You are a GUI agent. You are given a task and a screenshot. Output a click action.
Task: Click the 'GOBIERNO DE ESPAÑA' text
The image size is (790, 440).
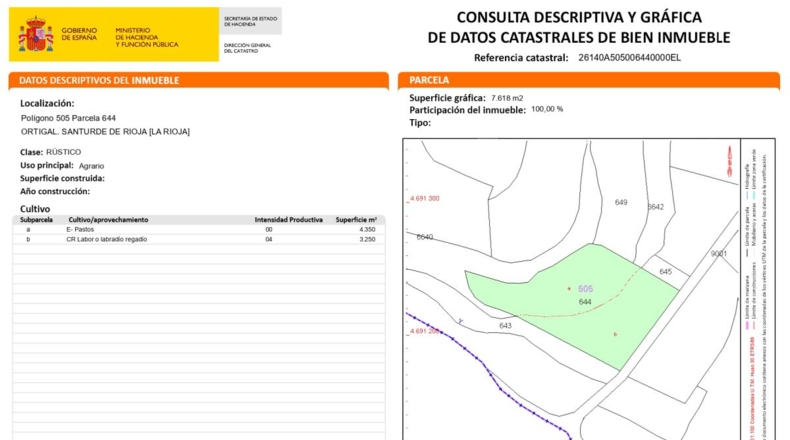(x=79, y=34)
